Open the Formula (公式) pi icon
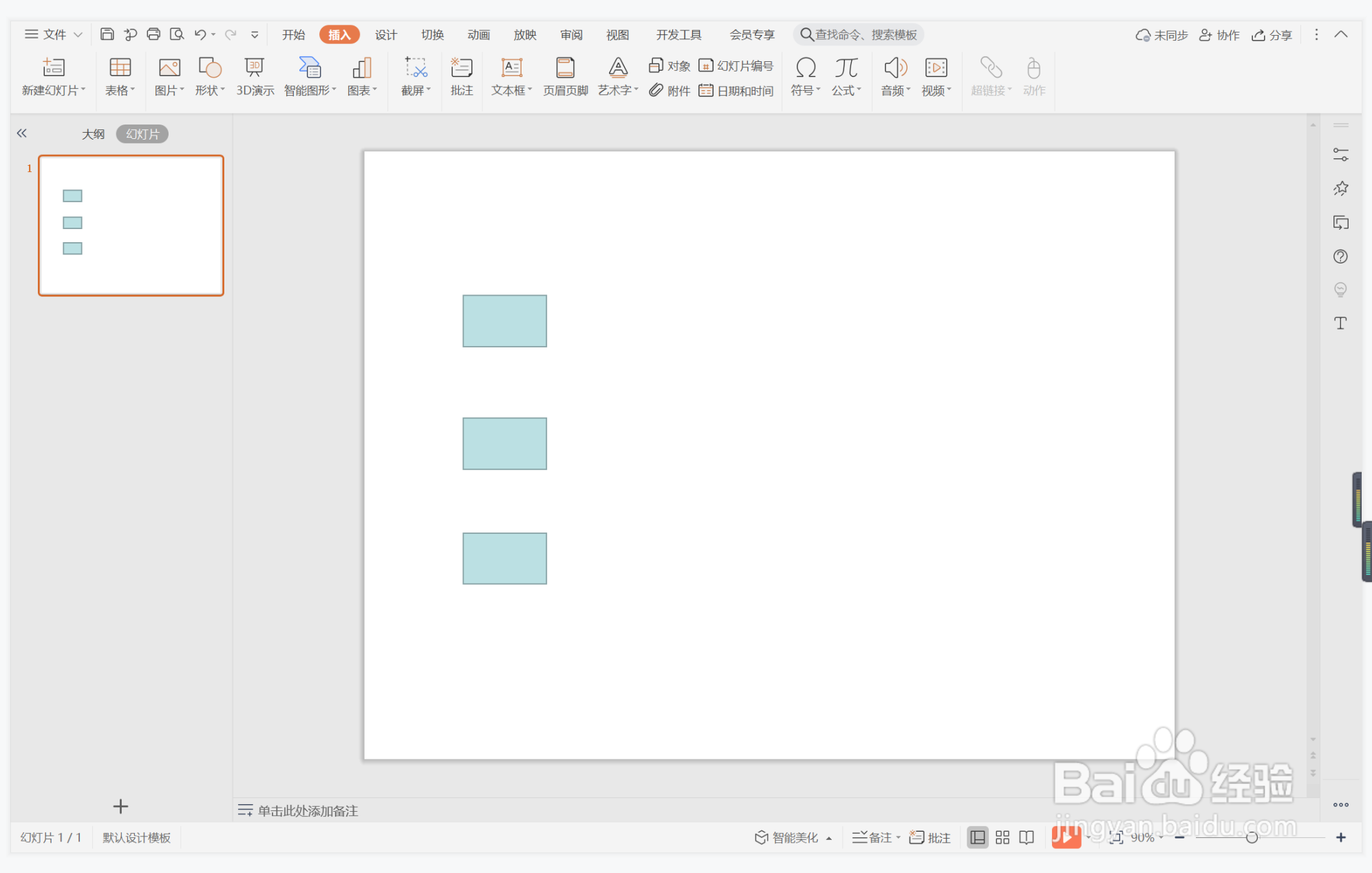Screen dimensions: 1372x873 846,67
